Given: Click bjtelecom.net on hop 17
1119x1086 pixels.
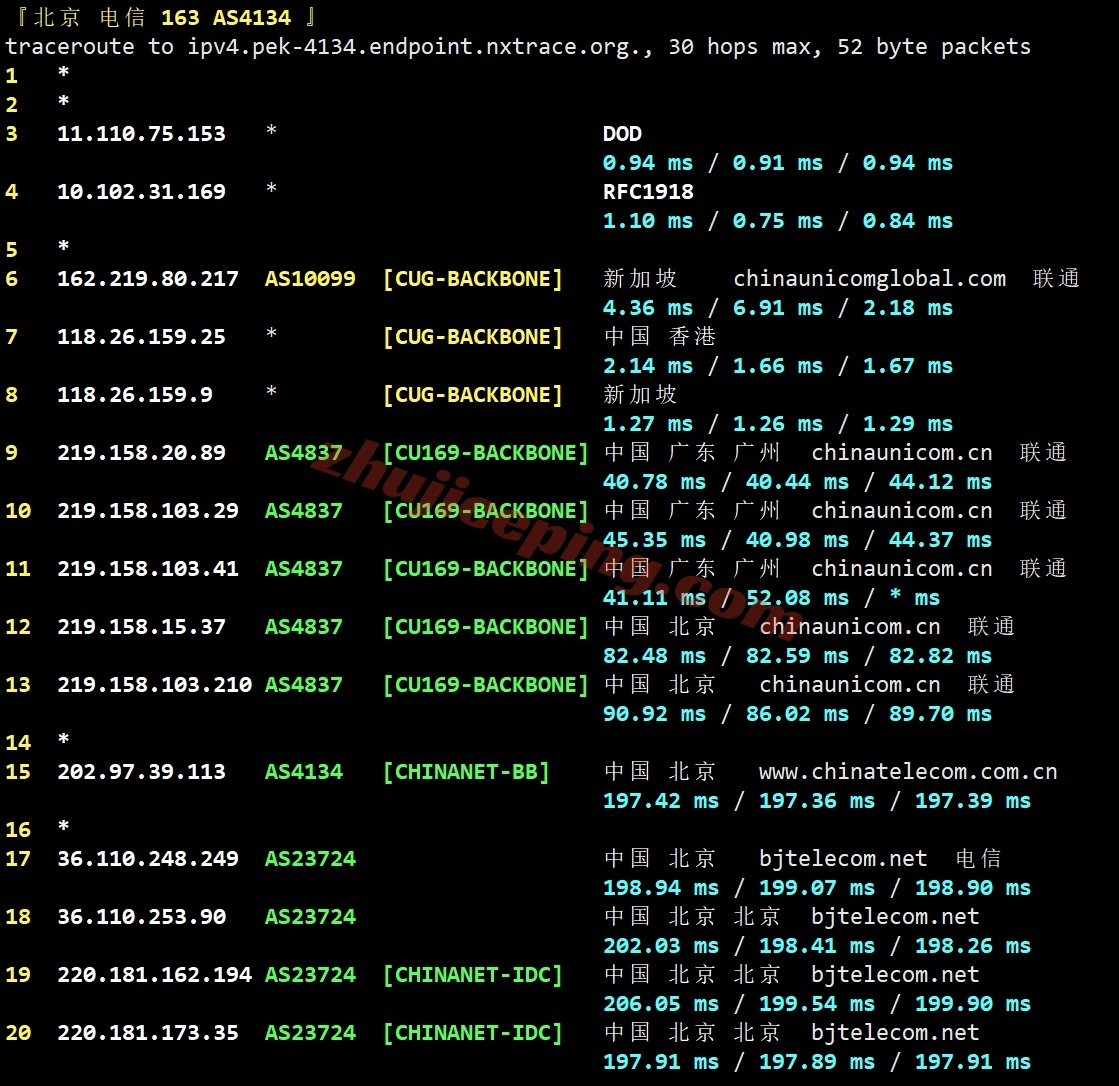Looking at the screenshot, I should point(844,859).
